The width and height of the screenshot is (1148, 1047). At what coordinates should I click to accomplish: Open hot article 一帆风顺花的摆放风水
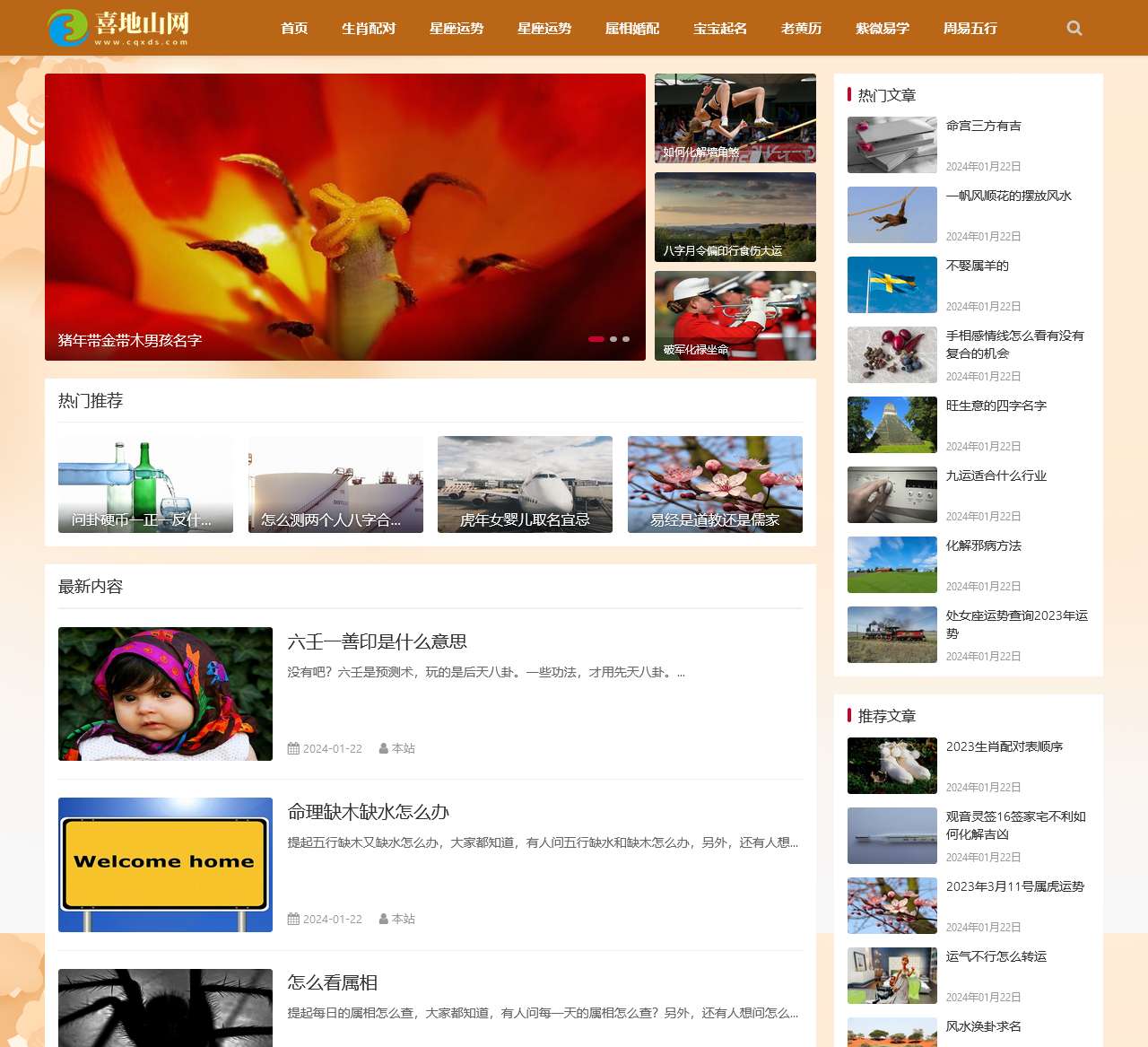[1009, 196]
